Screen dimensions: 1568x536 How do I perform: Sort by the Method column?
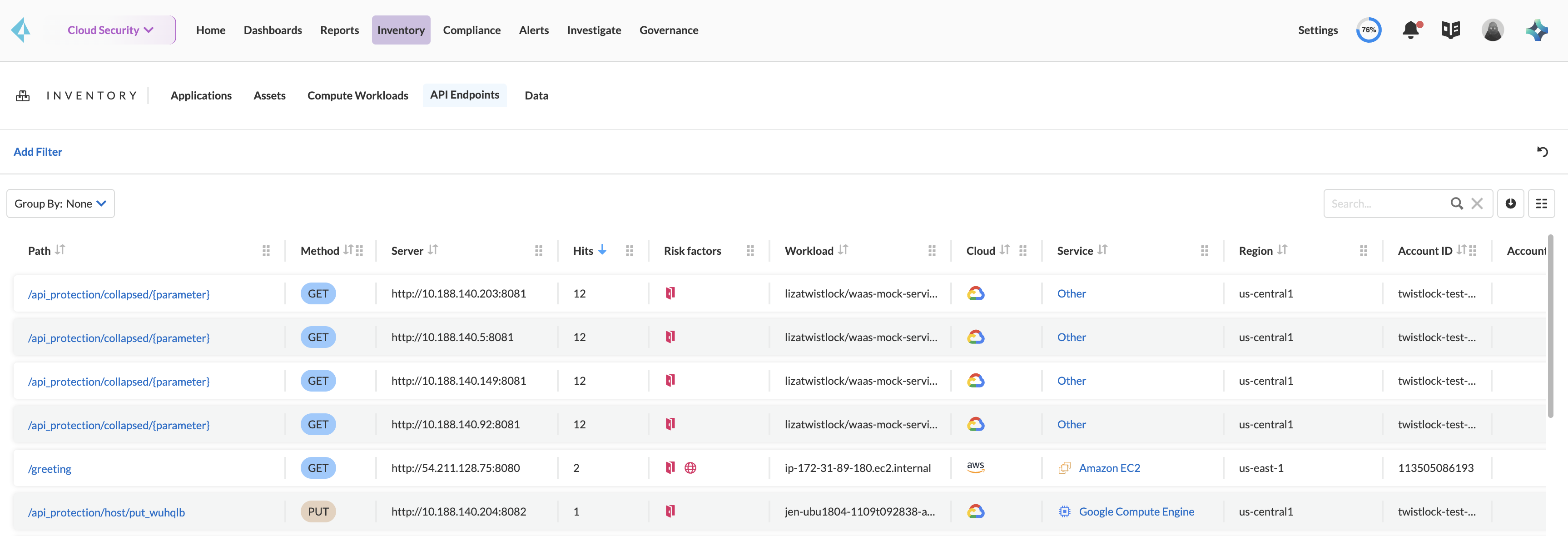pos(347,249)
